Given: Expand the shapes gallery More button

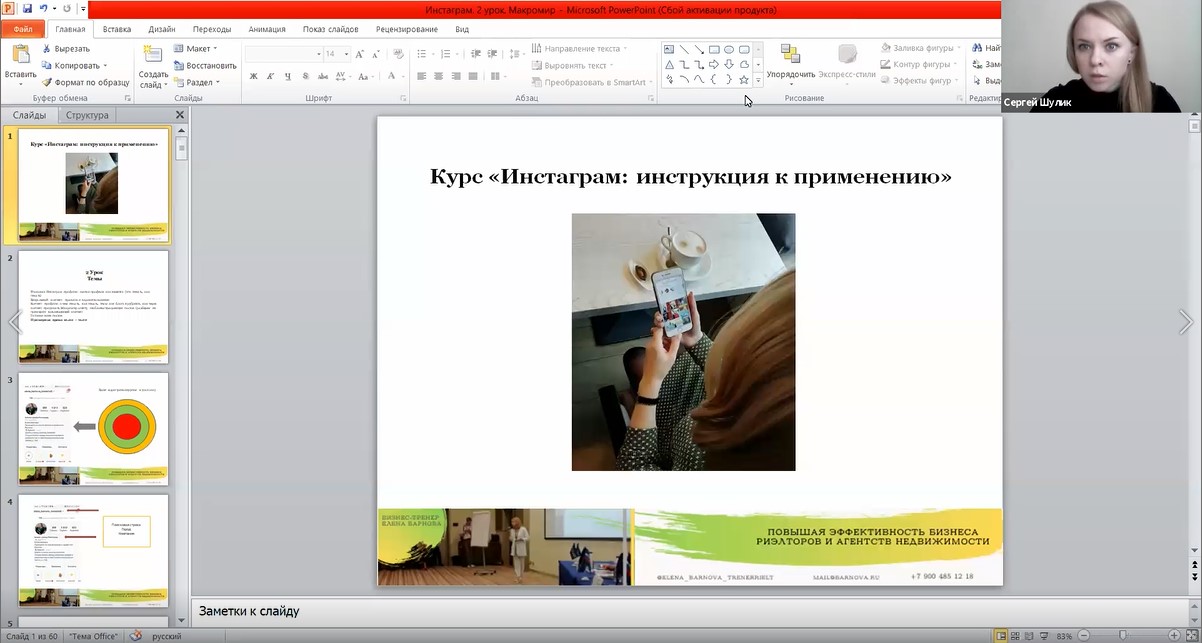Looking at the screenshot, I should coord(758,80).
